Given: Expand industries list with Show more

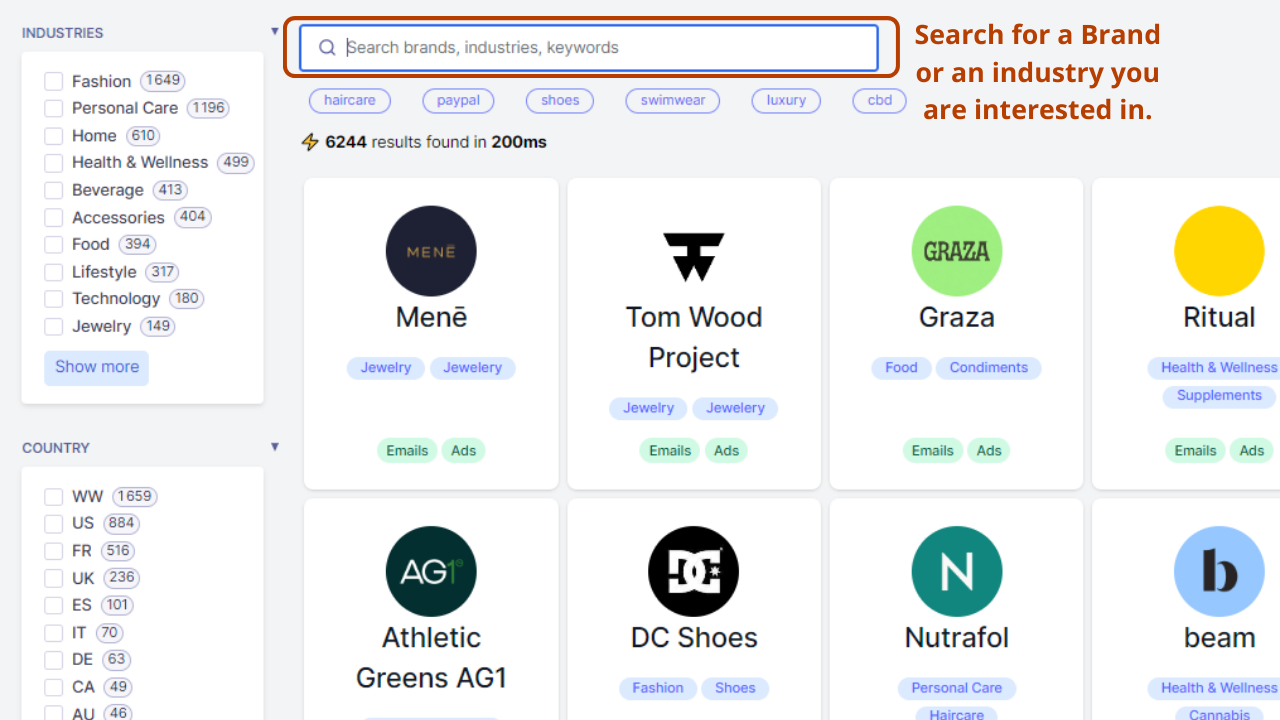Looking at the screenshot, I should 97,367.
